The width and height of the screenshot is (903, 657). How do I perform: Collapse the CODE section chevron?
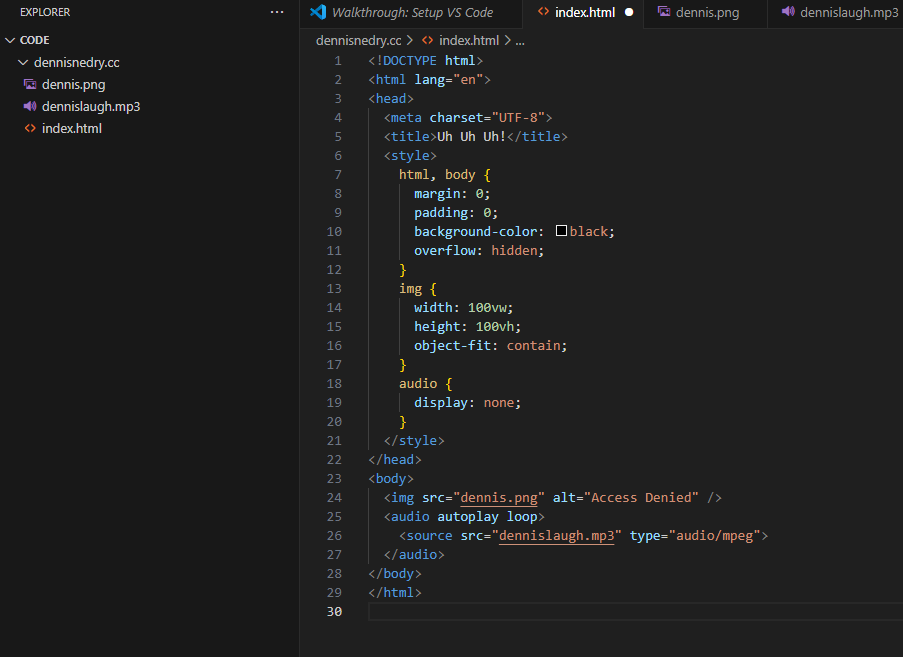10,40
